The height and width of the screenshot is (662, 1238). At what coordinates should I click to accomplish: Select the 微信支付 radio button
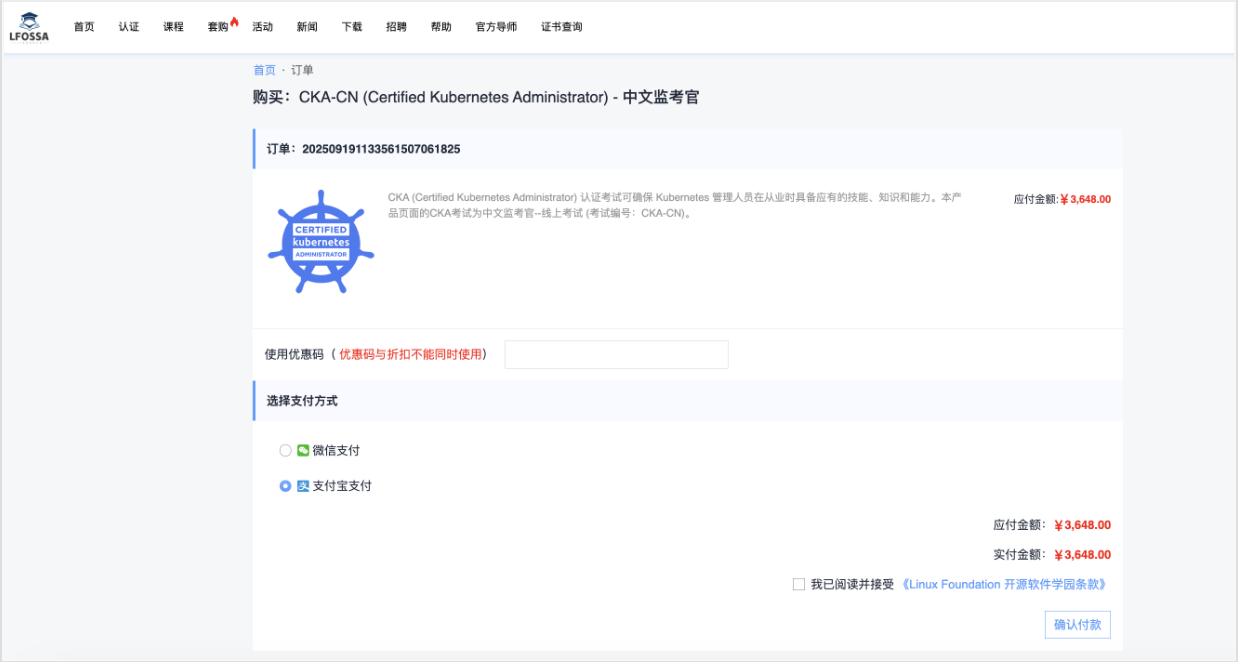pos(286,451)
